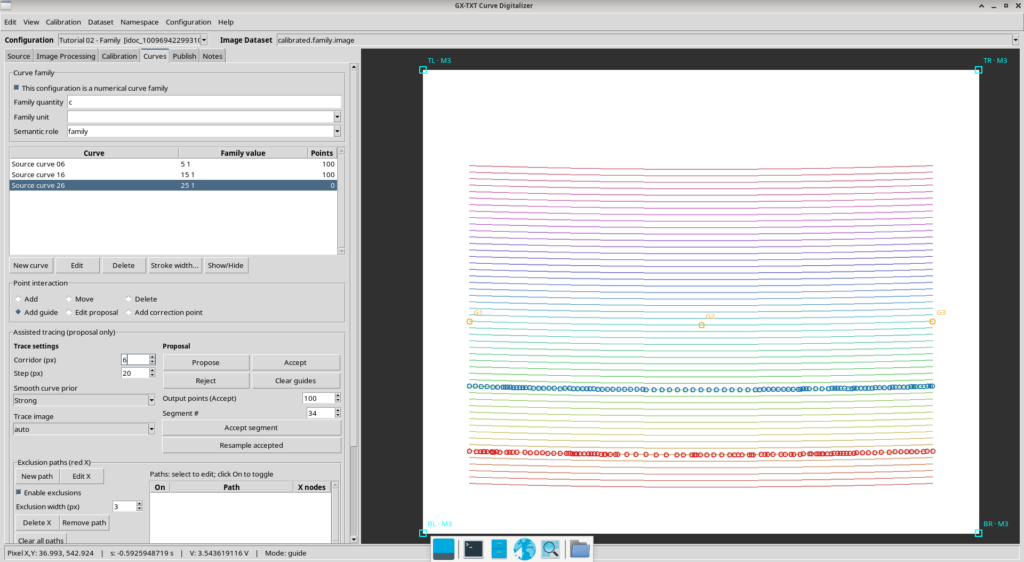This screenshot has height=562, width=1024.
Task: Select the Source curve 26 row
Action: click(x=173, y=185)
